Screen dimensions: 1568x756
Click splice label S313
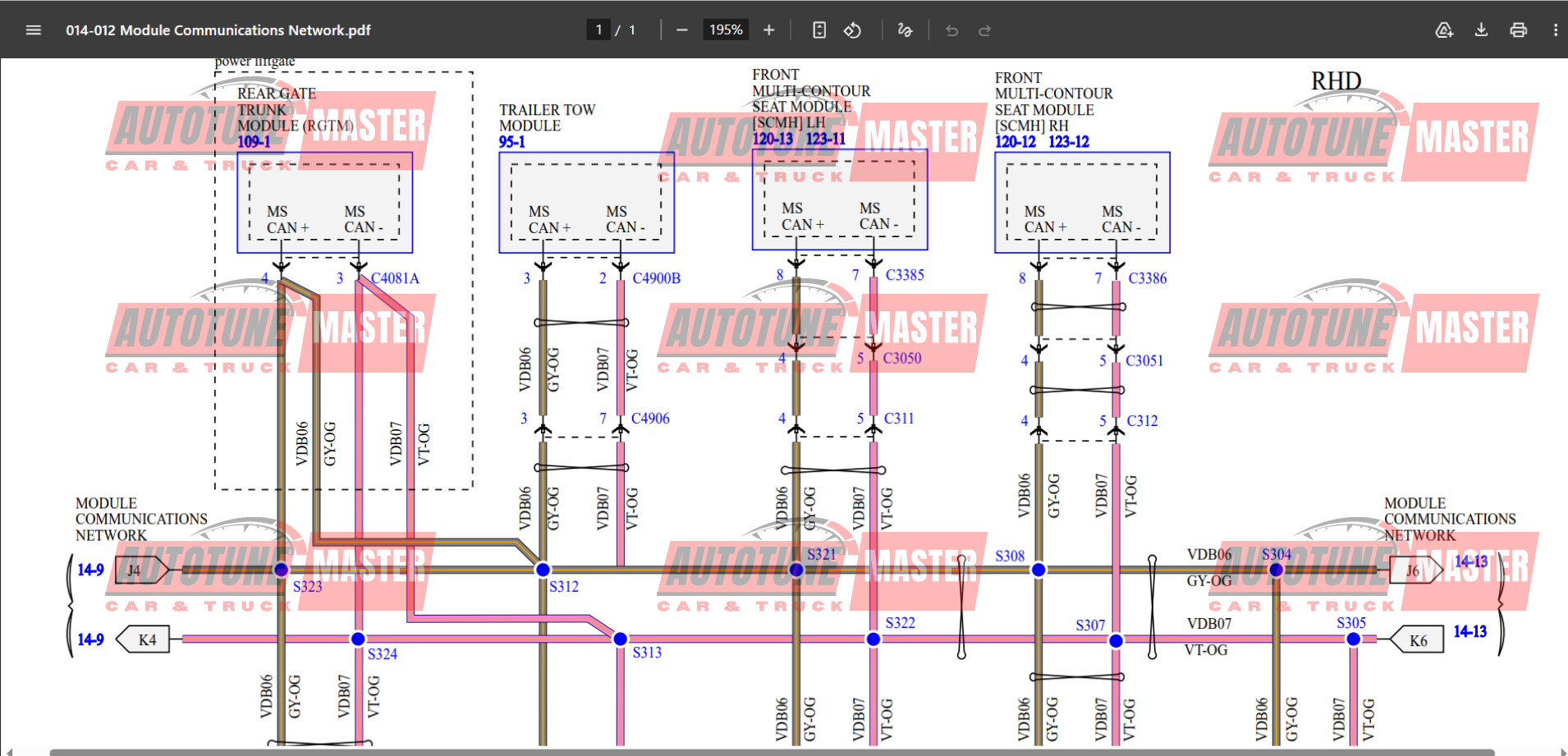click(x=647, y=653)
